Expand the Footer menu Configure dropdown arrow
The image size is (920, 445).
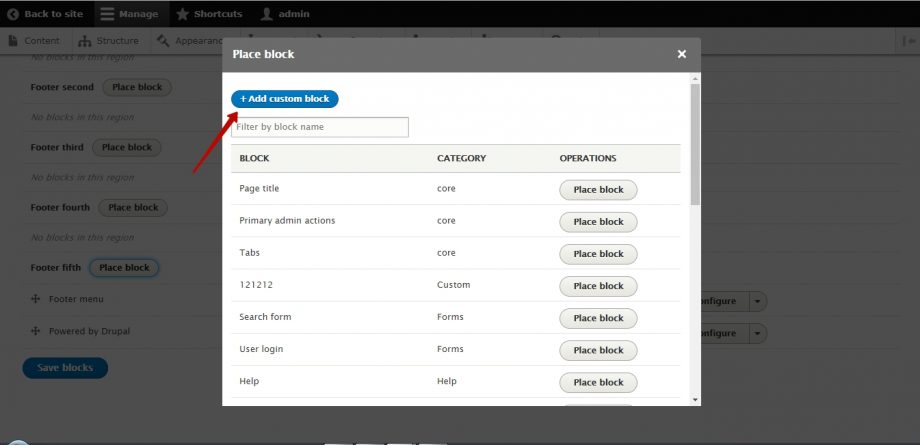point(759,301)
